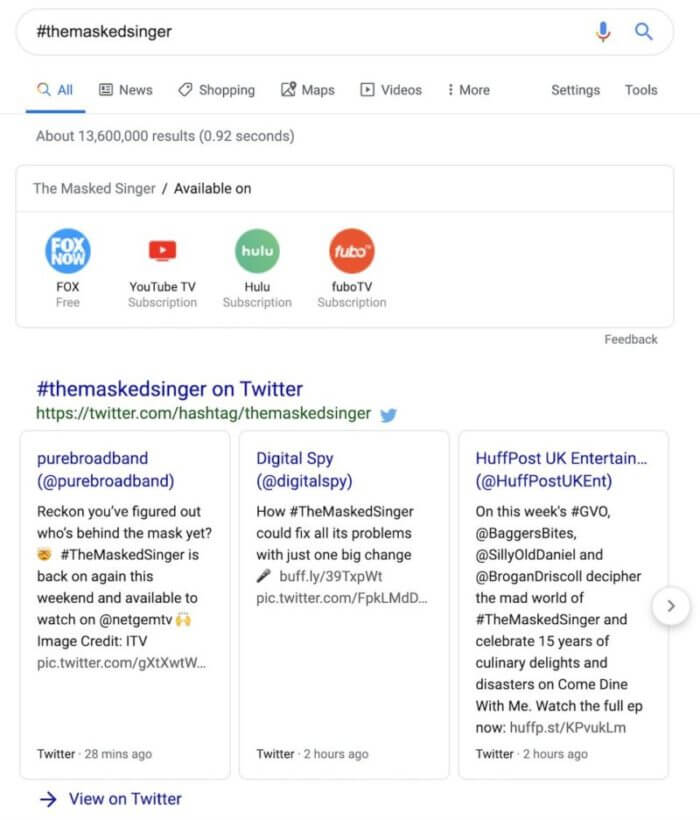Open the FOX NOW streaming icon
Screen dimensions: 700x820
pyautogui.click(x=68, y=251)
